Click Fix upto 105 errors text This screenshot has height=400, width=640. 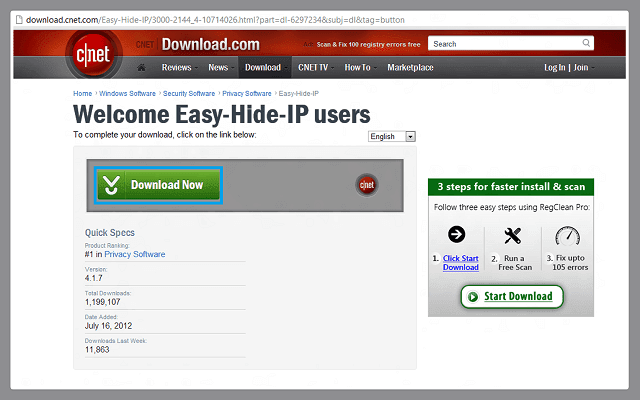(x=570, y=263)
